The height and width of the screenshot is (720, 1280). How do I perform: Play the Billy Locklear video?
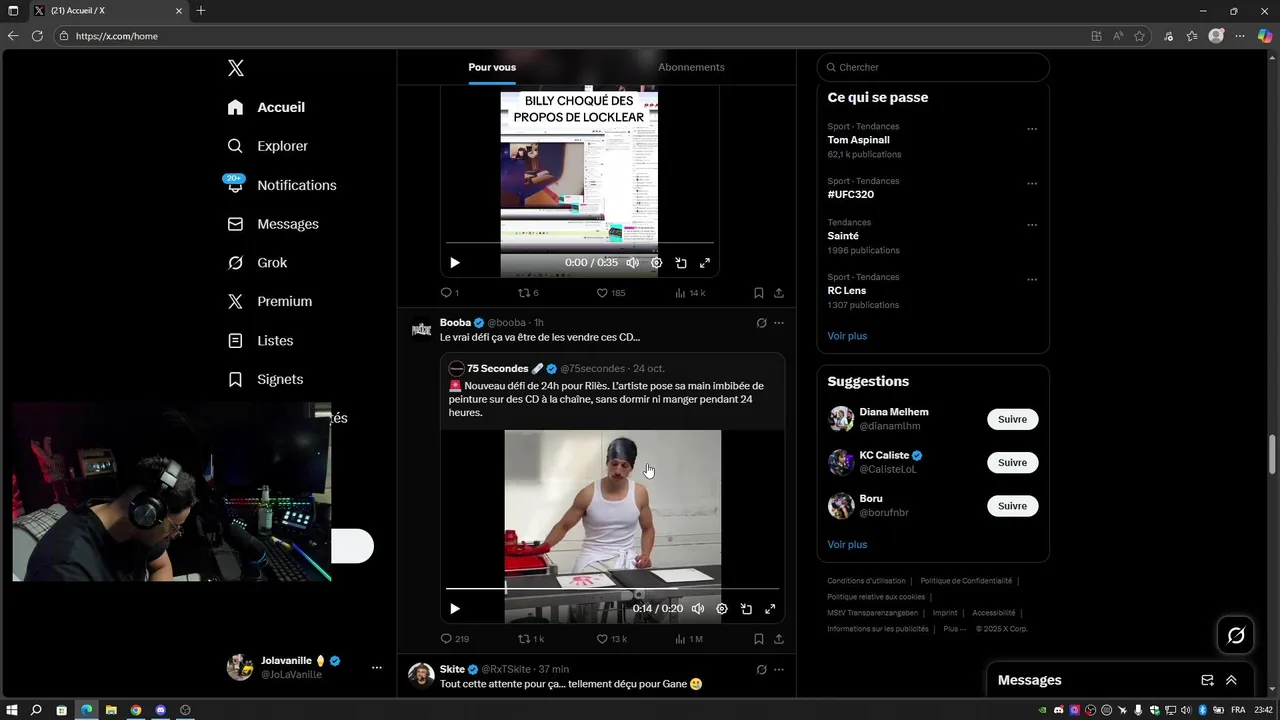[454, 263]
